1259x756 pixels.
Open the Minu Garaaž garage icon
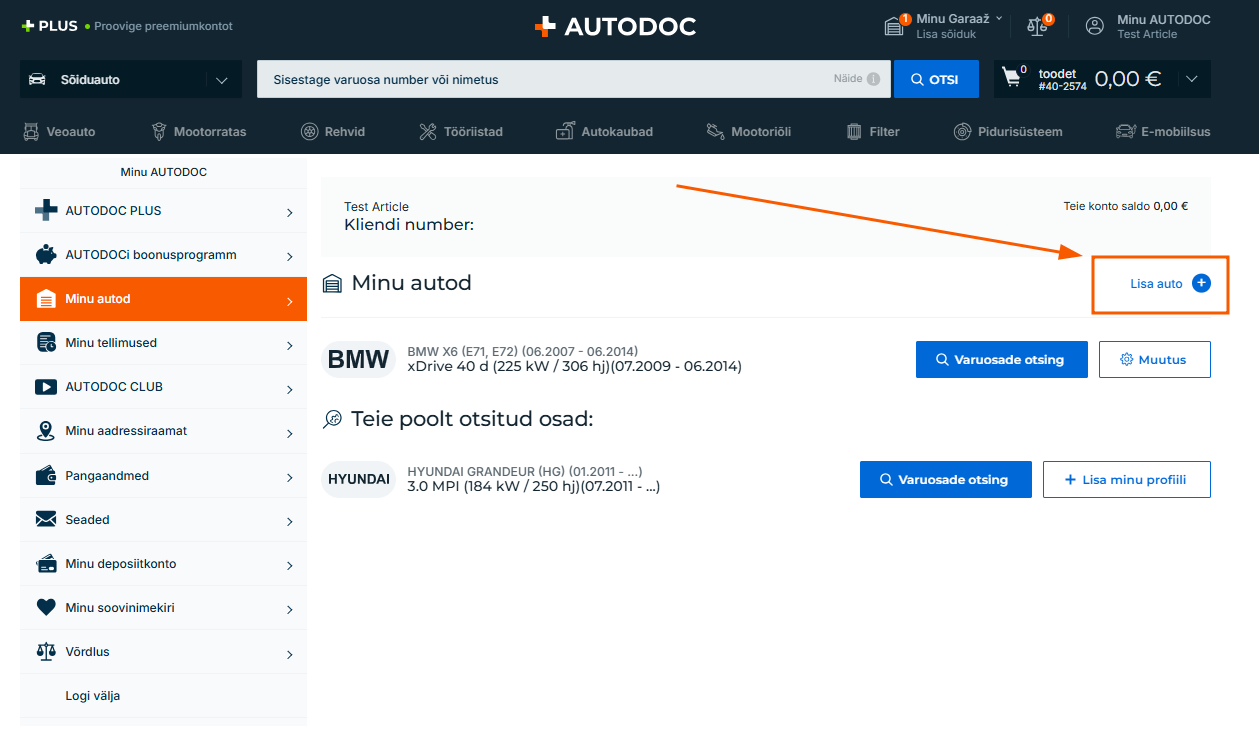coord(894,26)
